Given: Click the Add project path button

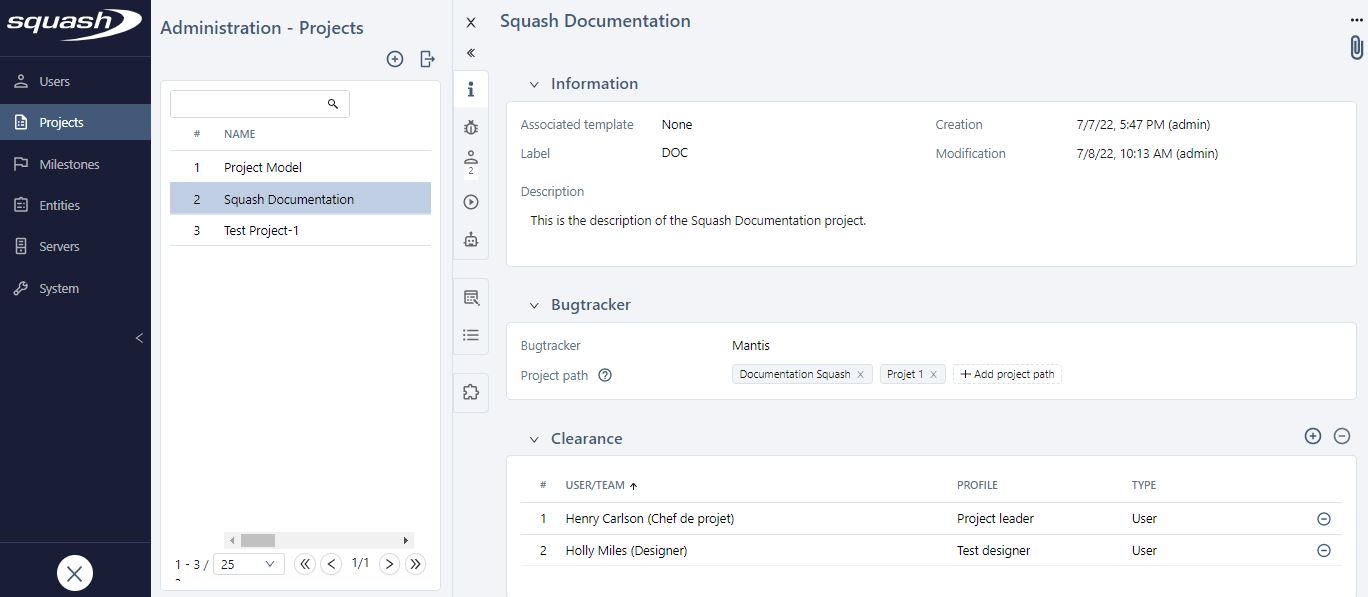Looking at the screenshot, I should 1007,373.
